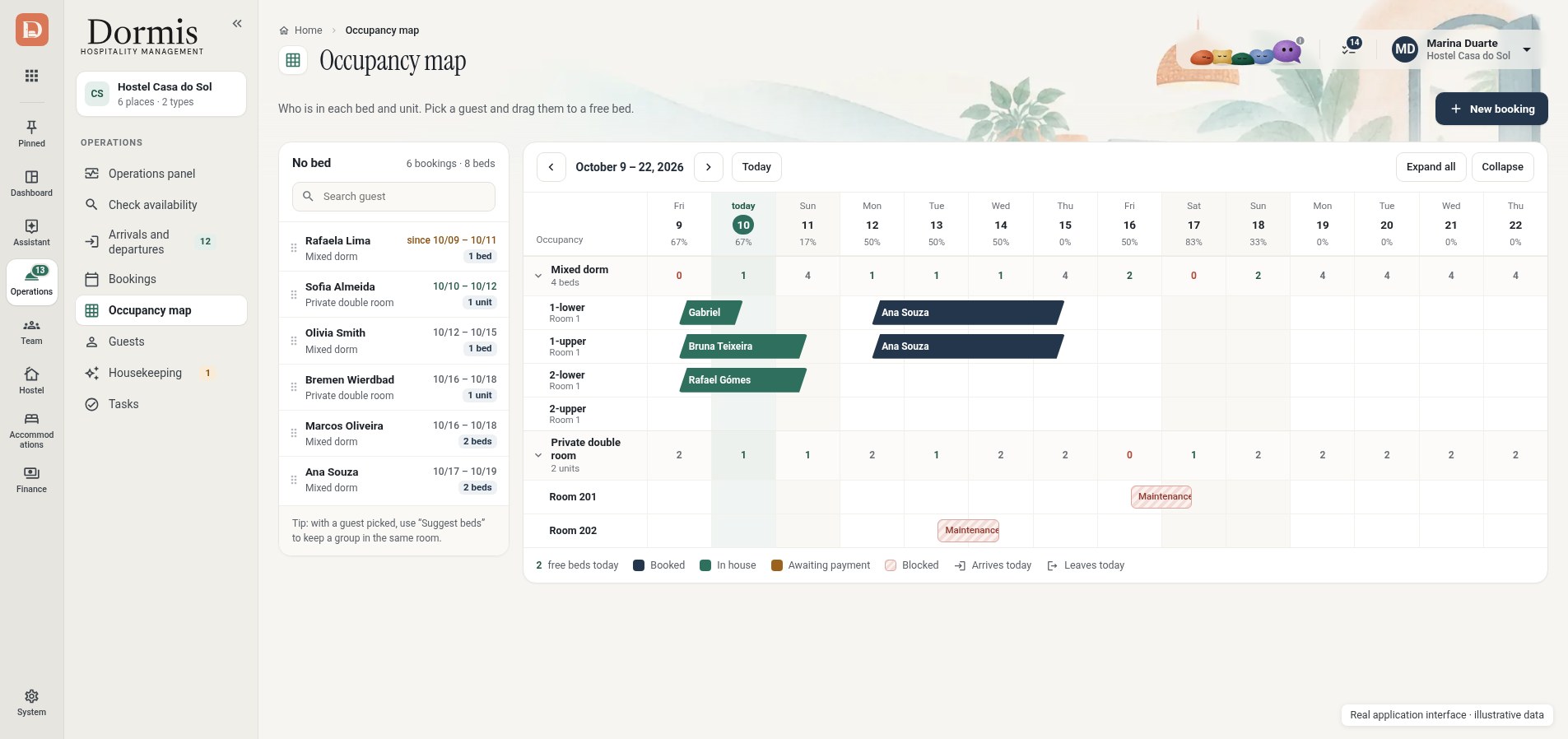
Task: Click Maintenance block in Room 201
Action: click(x=1161, y=497)
